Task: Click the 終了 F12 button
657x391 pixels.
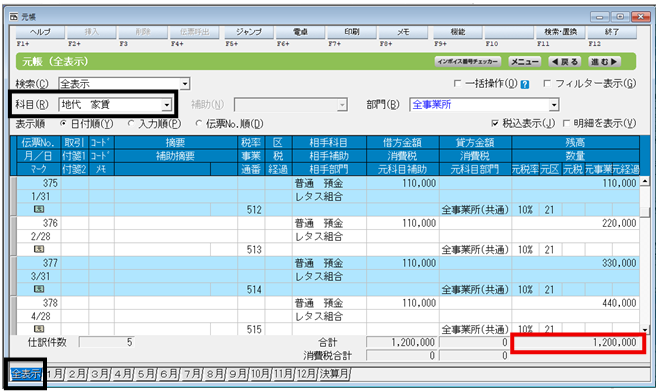Action: (x=612, y=32)
